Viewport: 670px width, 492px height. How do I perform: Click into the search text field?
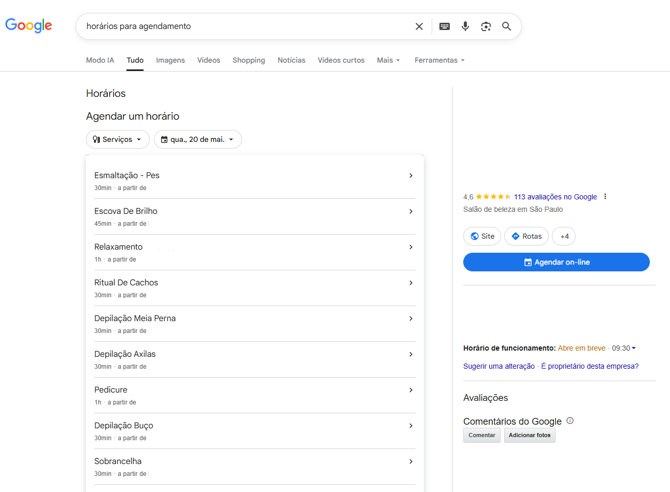(246, 27)
